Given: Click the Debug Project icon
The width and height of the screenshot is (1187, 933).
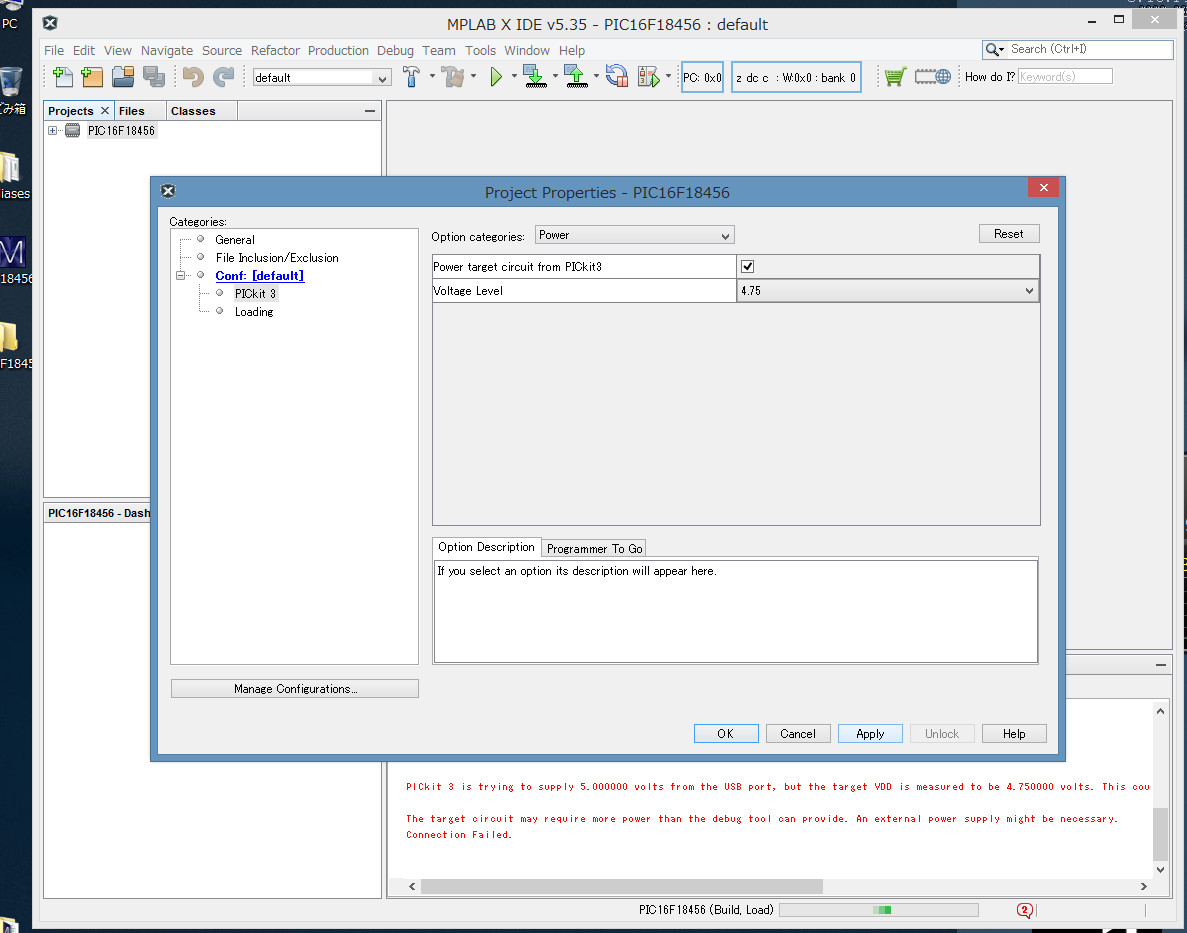Looking at the screenshot, I should point(649,76).
